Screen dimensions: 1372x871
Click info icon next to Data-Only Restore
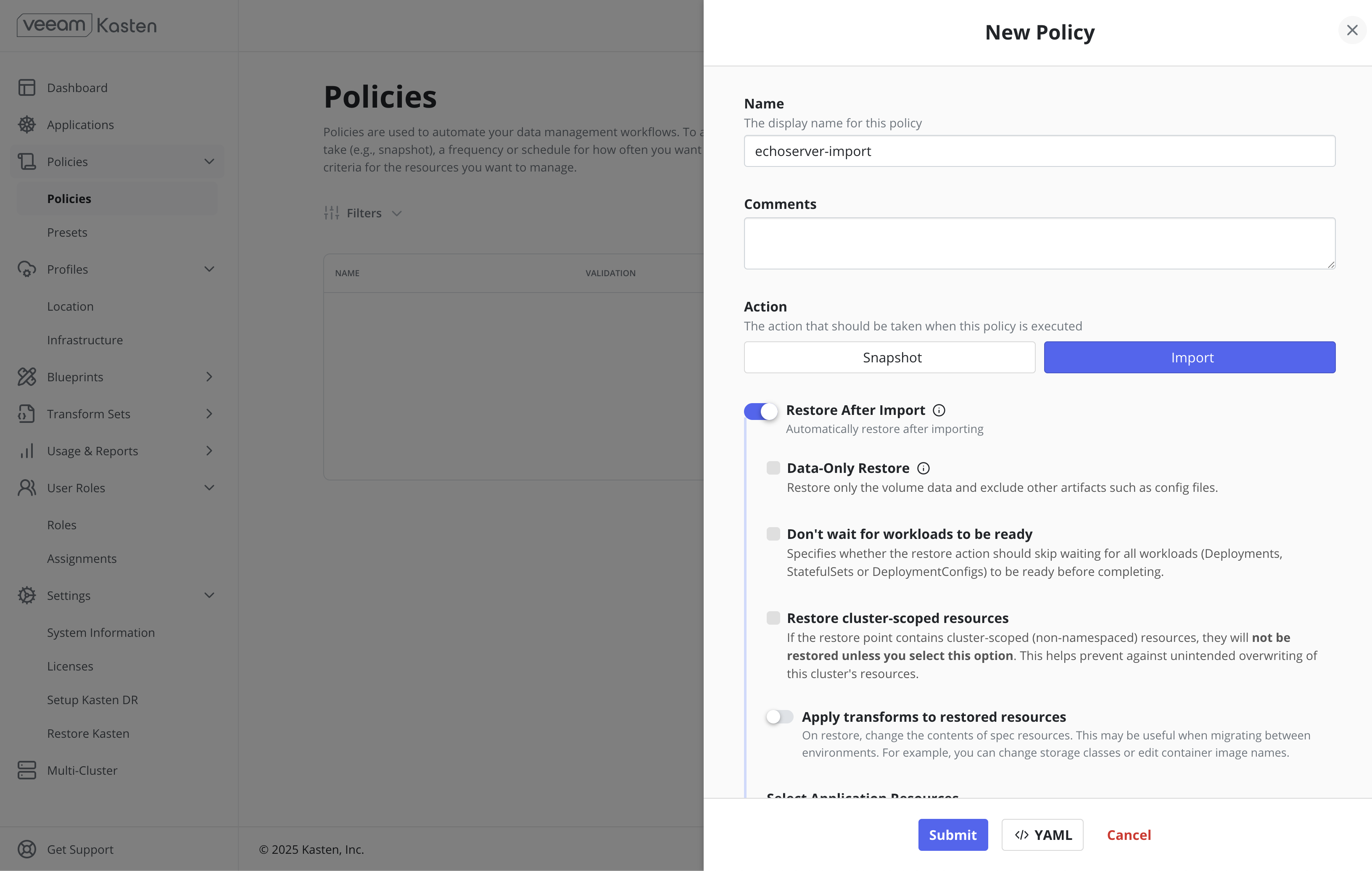(x=923, y=468)
